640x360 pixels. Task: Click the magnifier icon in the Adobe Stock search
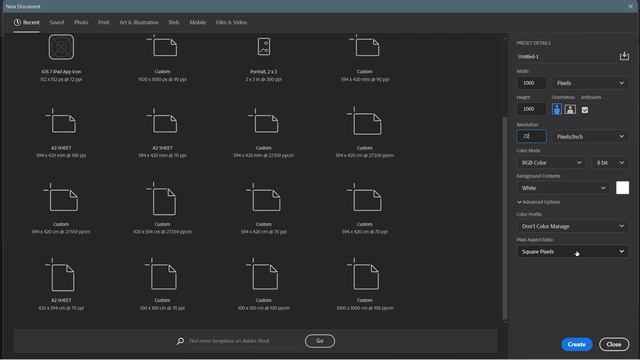[180, 341]
